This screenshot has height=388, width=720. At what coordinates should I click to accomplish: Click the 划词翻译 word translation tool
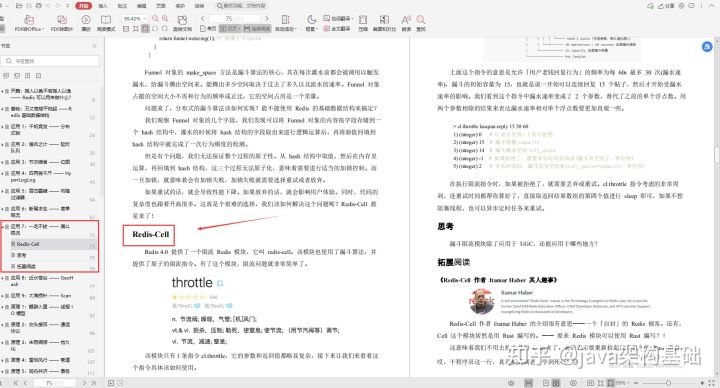[338, 18]
